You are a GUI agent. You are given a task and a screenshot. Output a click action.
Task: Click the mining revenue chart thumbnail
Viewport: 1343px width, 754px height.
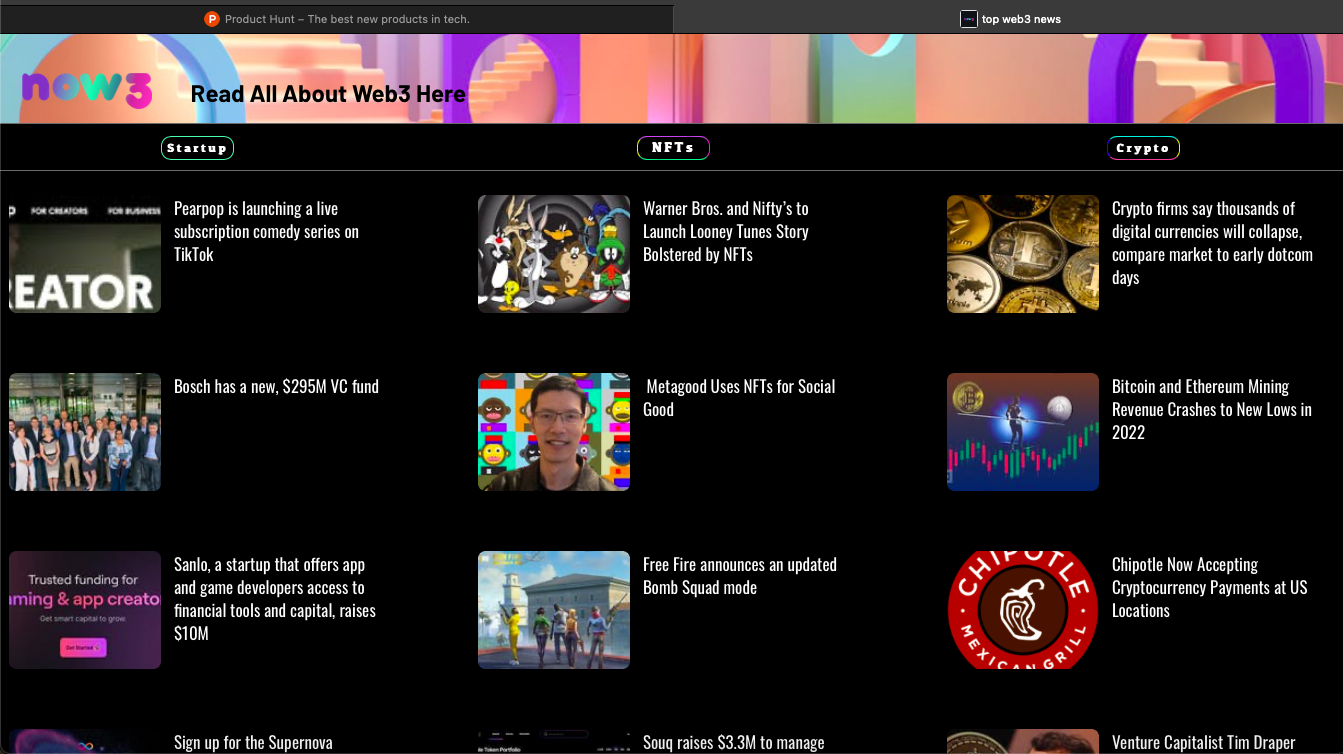click(x=1023, y=432)
